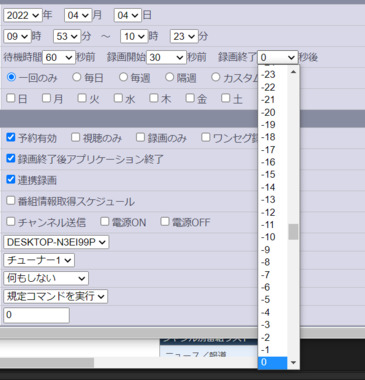Open the 録画開始 dropdown showing 30
This screenshot has height=380, width=365.
click(166, 57)
